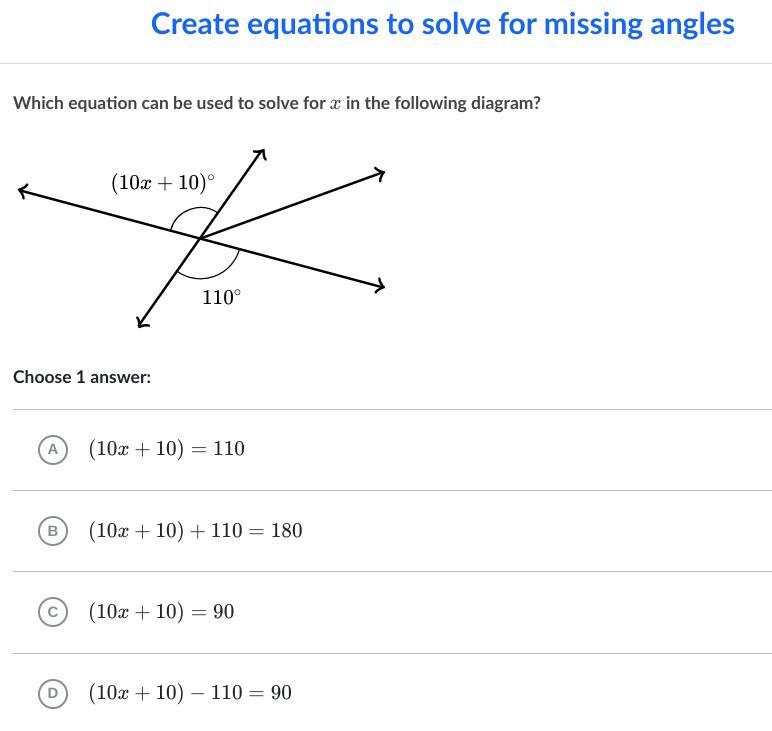Click equation (10x + 10) − 110 = 90
The image size is (772, 731).
click(x=190, y=693)
